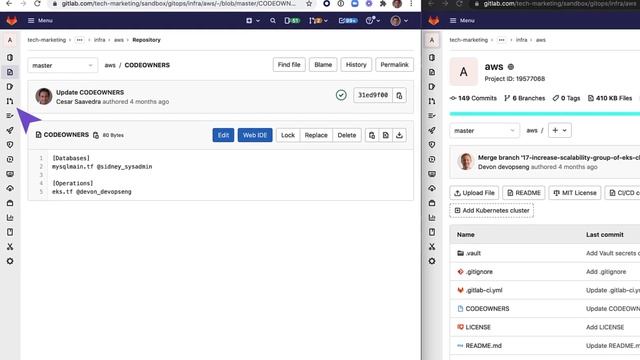Click the Replace button

coord(316,135)
